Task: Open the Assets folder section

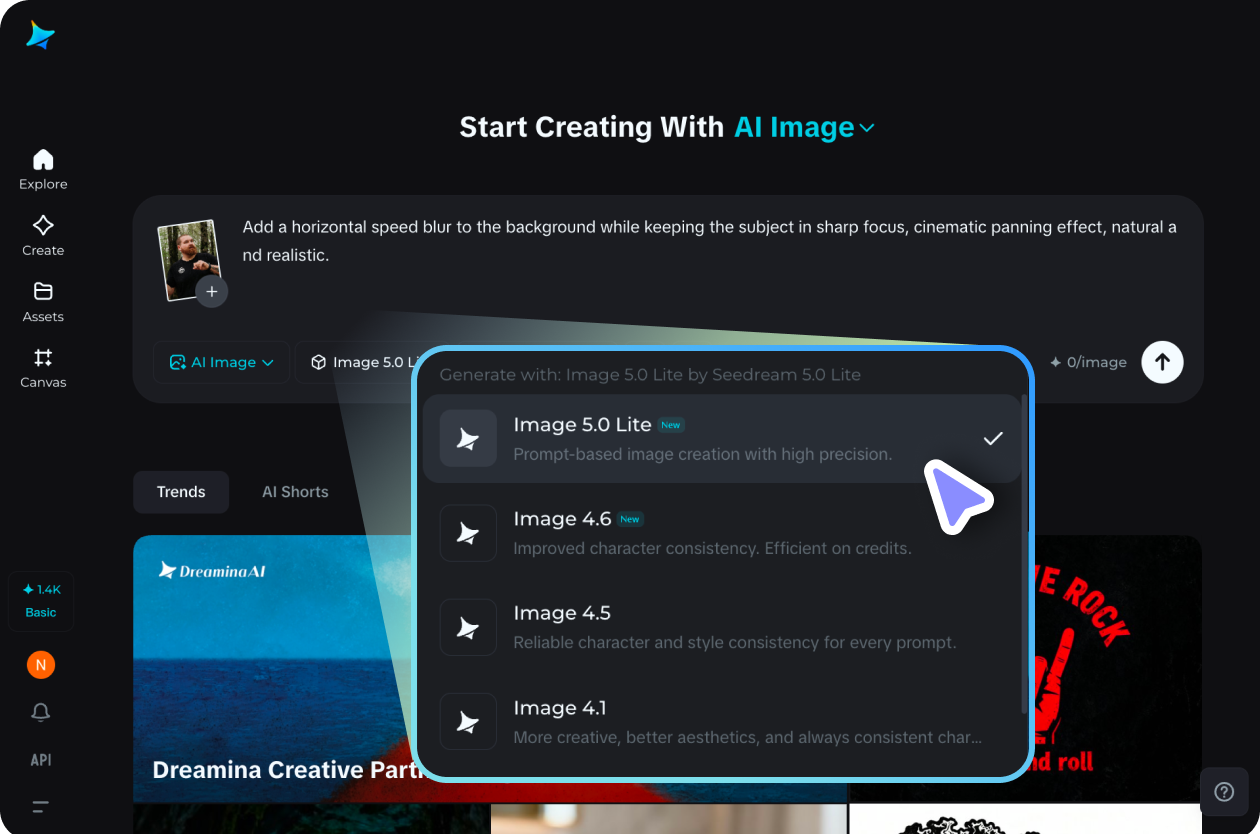Action: [43, 301]
